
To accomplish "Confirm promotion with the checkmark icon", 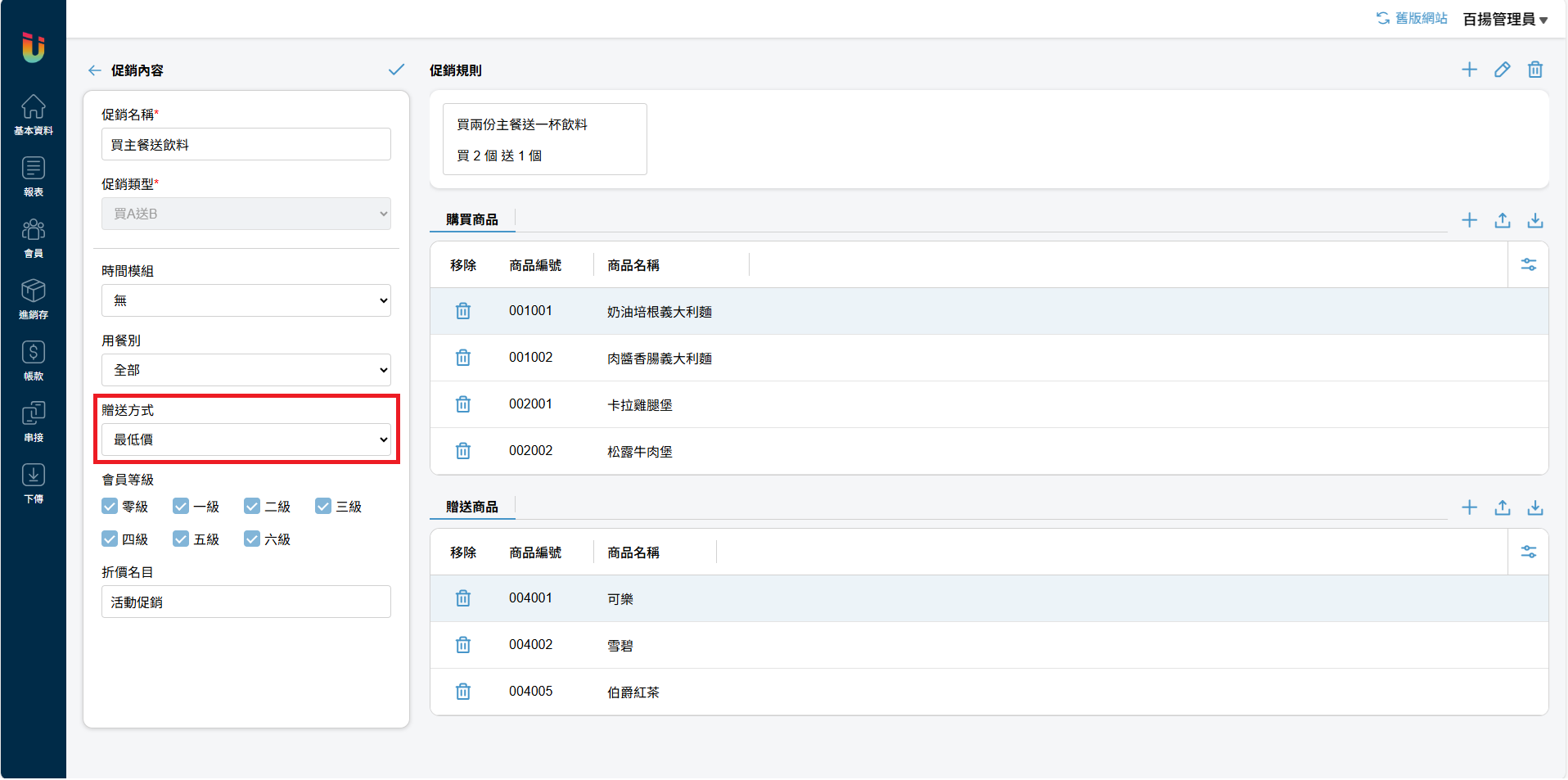I will point(396,70).
